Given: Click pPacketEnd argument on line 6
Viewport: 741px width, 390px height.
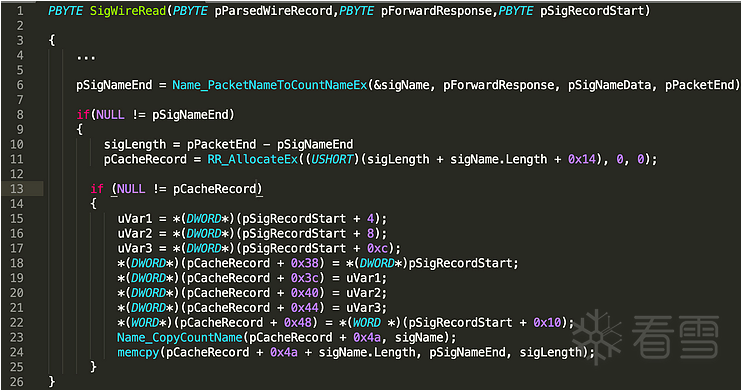Looking at the screenshot, I should click(x=699, y=85).
